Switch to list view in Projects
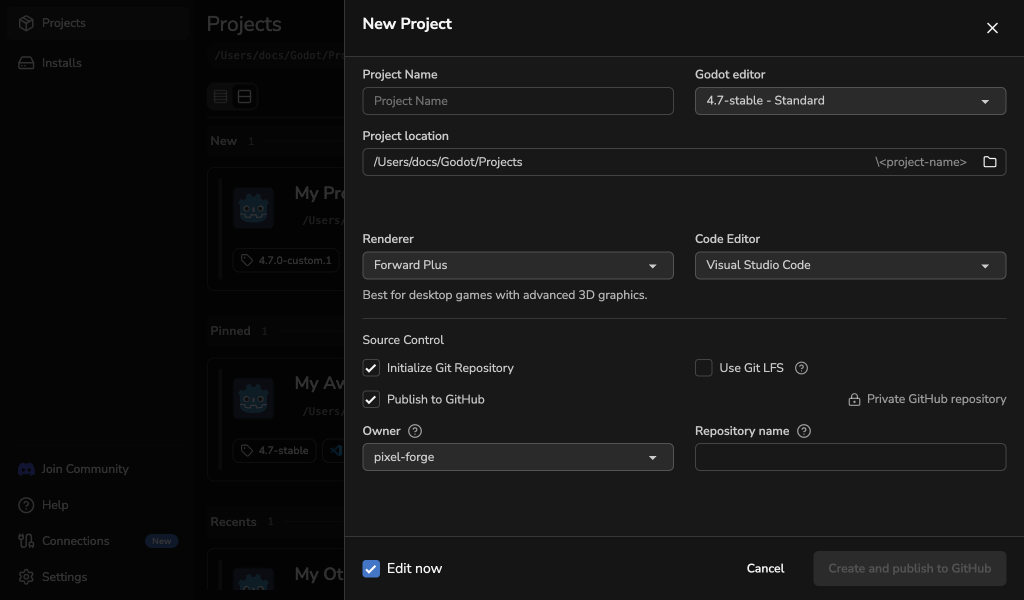The image size is (1024, 600). [221, 97]
